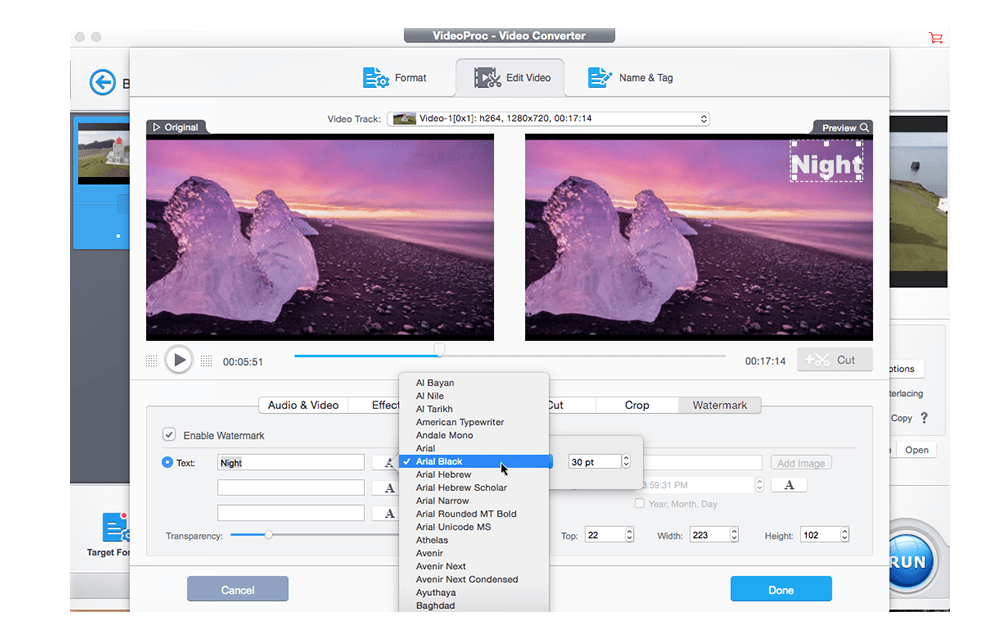Click the font icon beside Night text
This screenshot has height=639, width=1000.
pos(388,463)
